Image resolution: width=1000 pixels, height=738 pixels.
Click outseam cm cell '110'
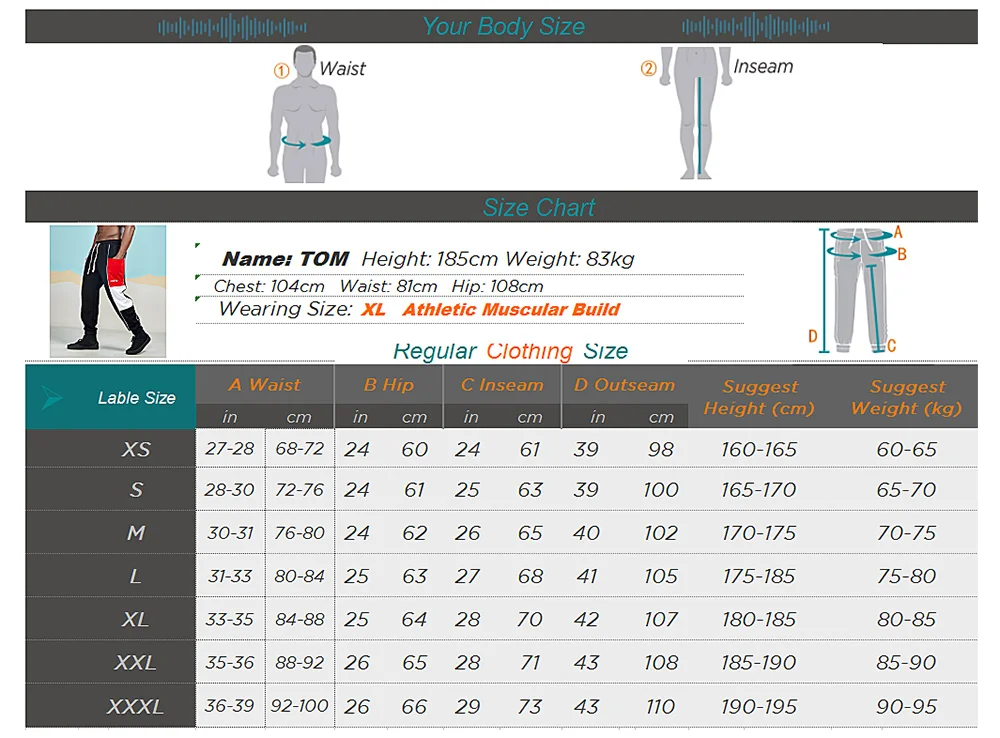click(661, 707)
